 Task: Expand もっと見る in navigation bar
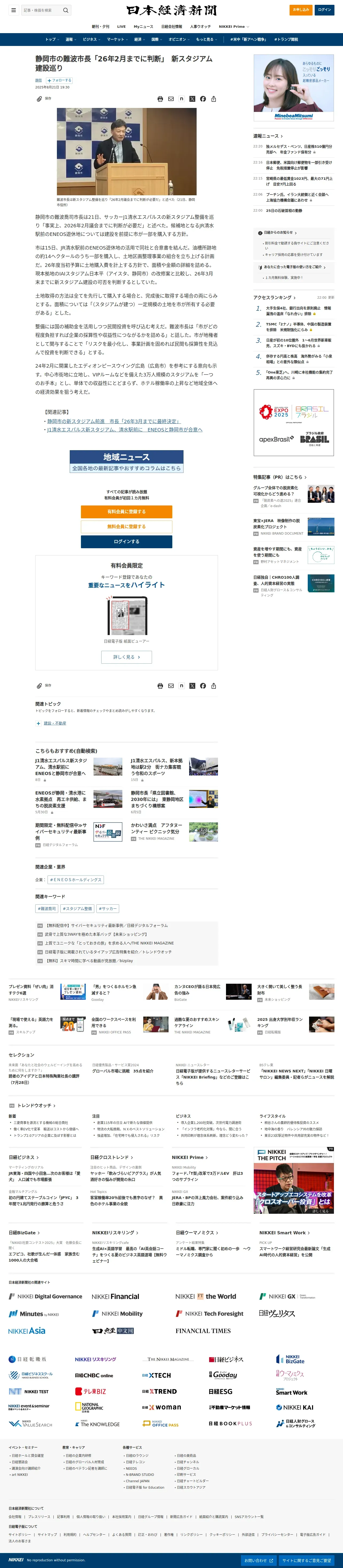tap(206, 40)
